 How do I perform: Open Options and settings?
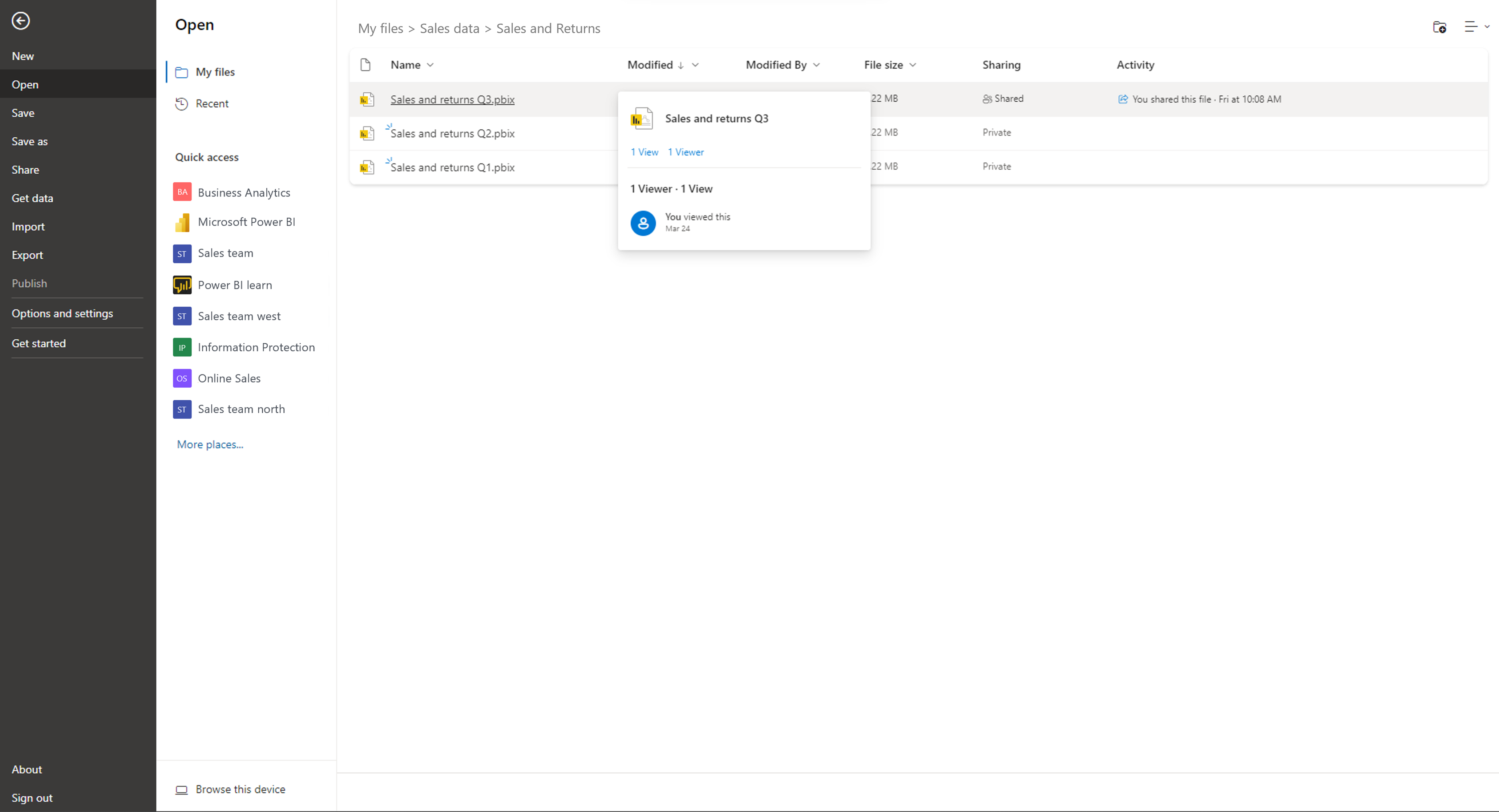click(x=62, y=313)
